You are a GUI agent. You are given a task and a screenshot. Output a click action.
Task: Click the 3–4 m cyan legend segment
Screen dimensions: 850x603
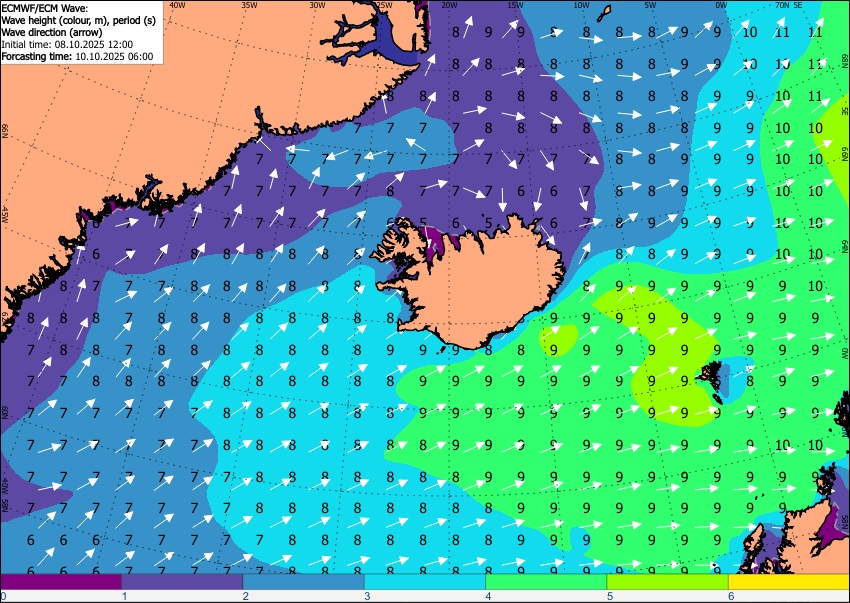425,581
